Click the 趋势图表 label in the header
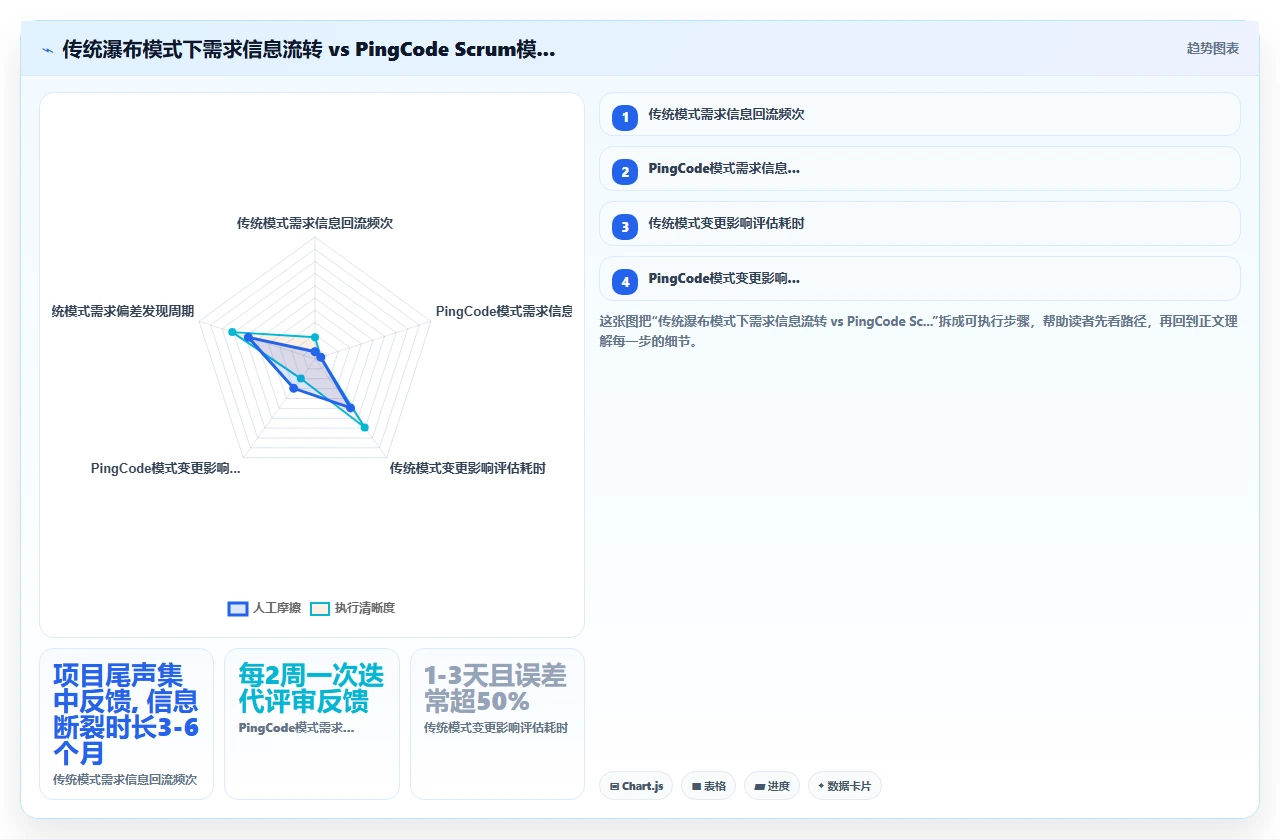This screenshot has width=1280, height=840. click(x=1212, y=48)
